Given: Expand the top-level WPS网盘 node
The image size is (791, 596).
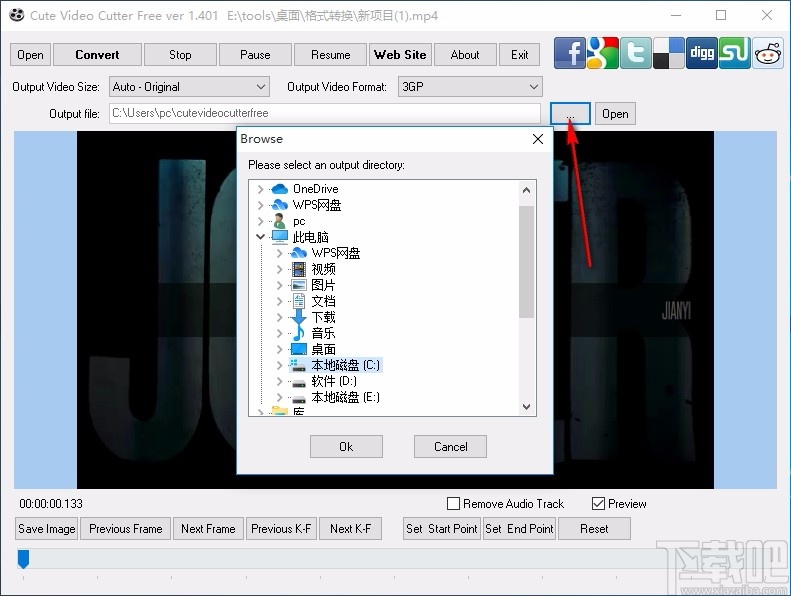Looking at the screenshot, I should click(x=260, y=205).
